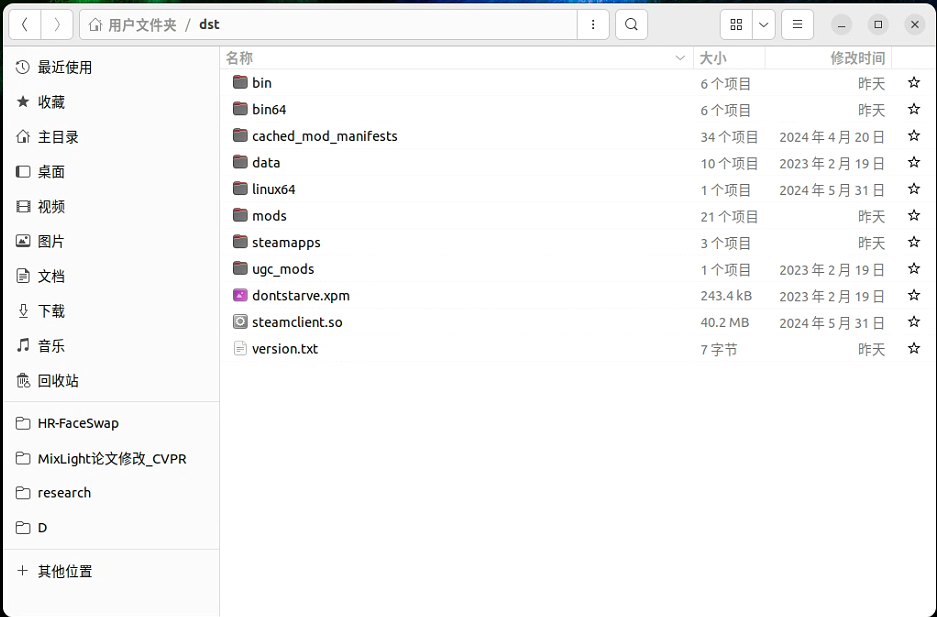This screenshot has width=937, height=617.
Task: Open 回收站 in the sidebar
Action: pos(111,381)
